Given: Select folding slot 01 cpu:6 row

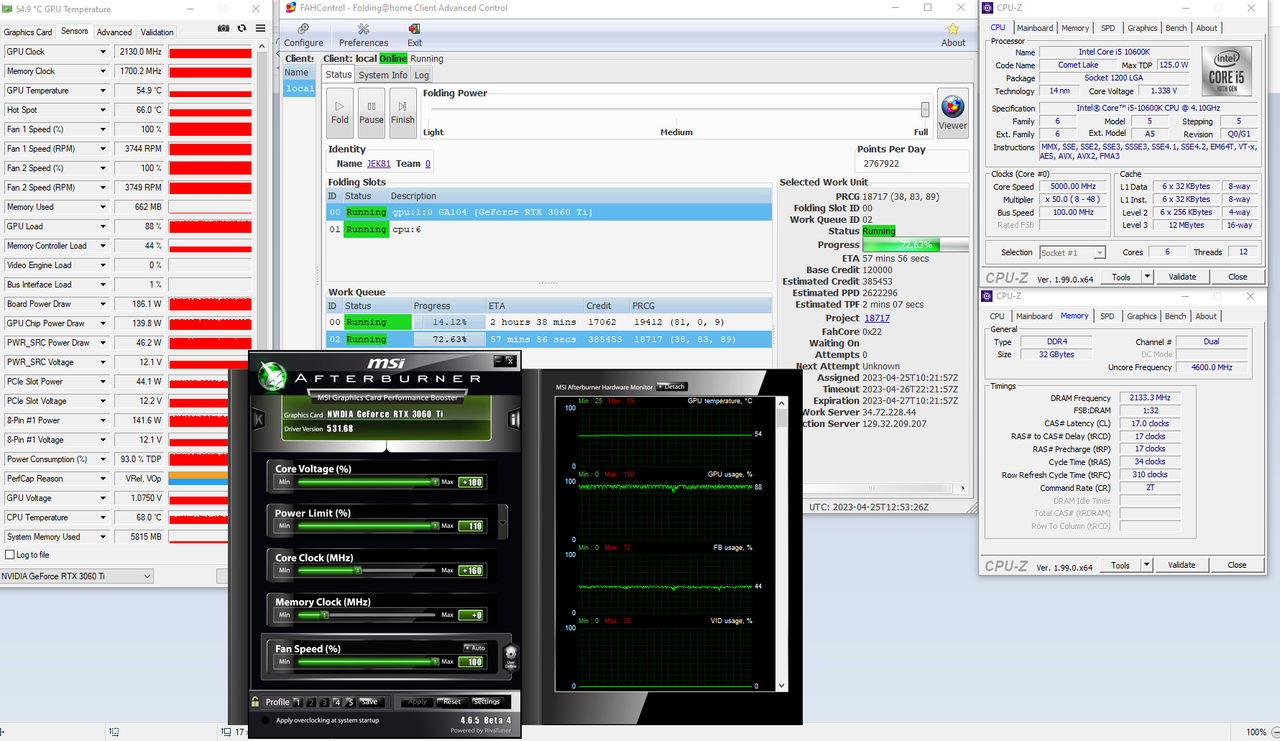Looking at the screenshot, I should (549, 229).
